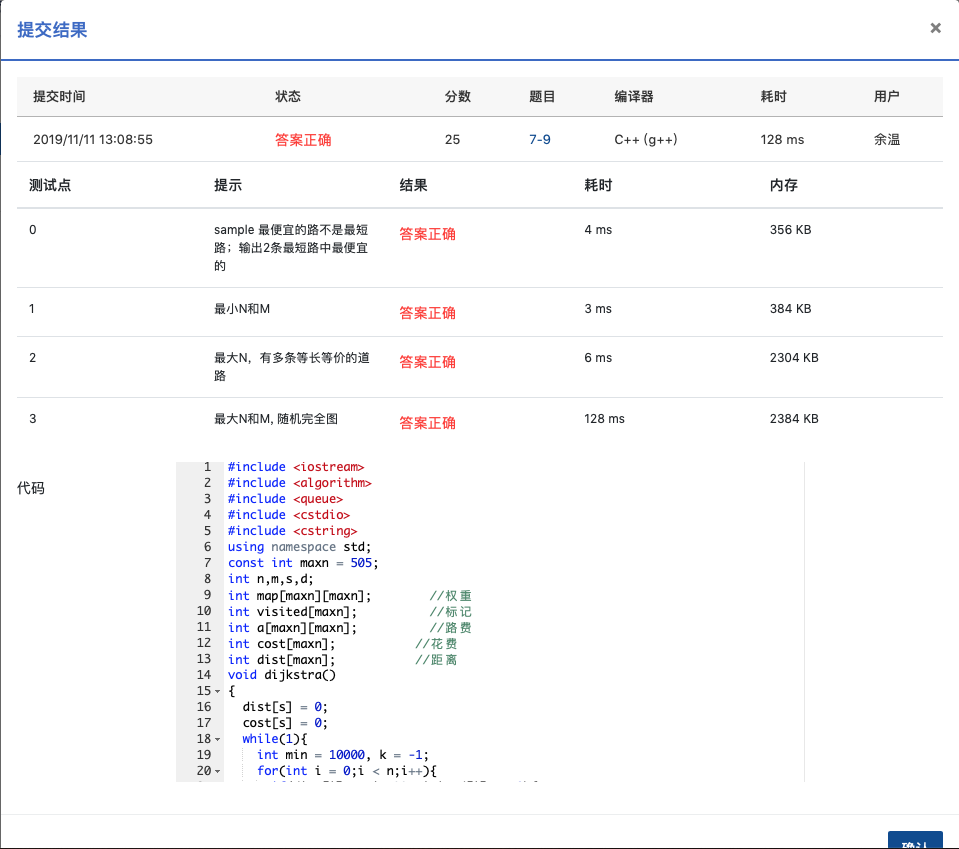Viewport: 959px width, 849px height.
Task: Click the 确认 button at the bottom right
Action: (915, 840)
